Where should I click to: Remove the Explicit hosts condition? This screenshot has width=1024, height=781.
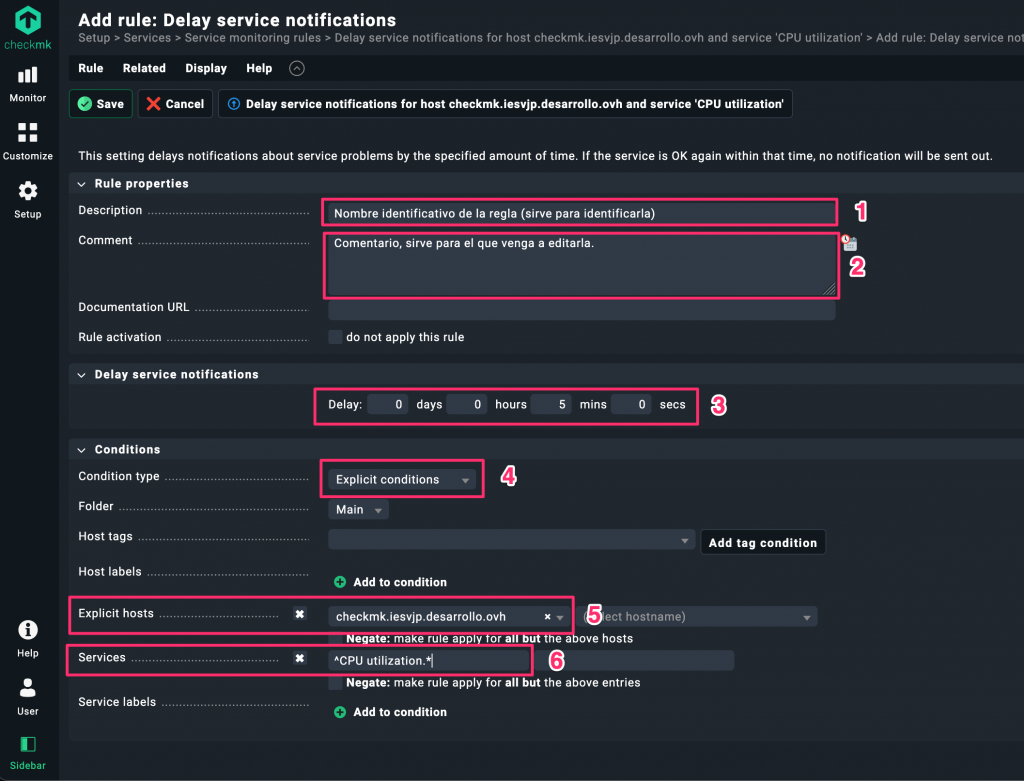coord(299,614)
